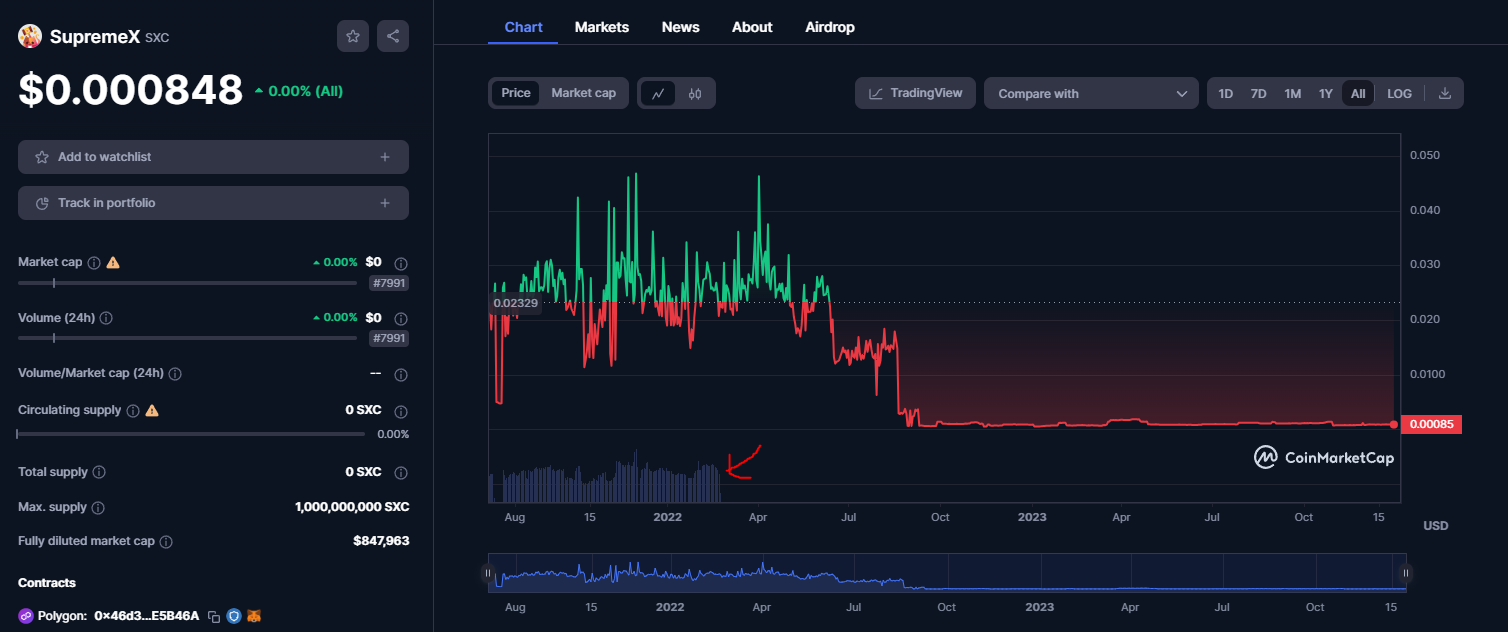Click Market cap rank #7991 badge

click(388, 283)
